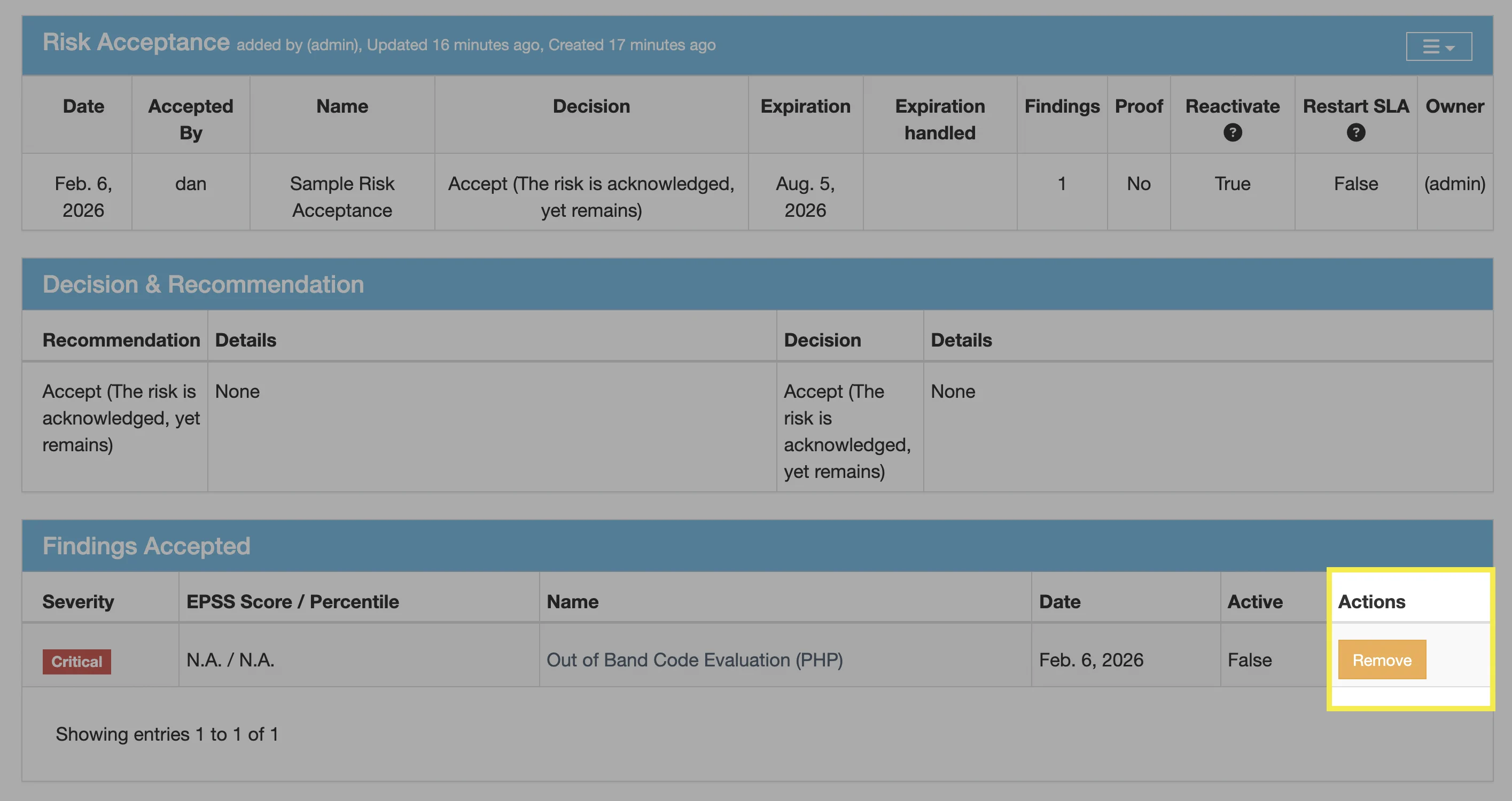The image size is (1512, 801).
Task: Click the Restart SLA help question-mark icon
Action: 1355,132
